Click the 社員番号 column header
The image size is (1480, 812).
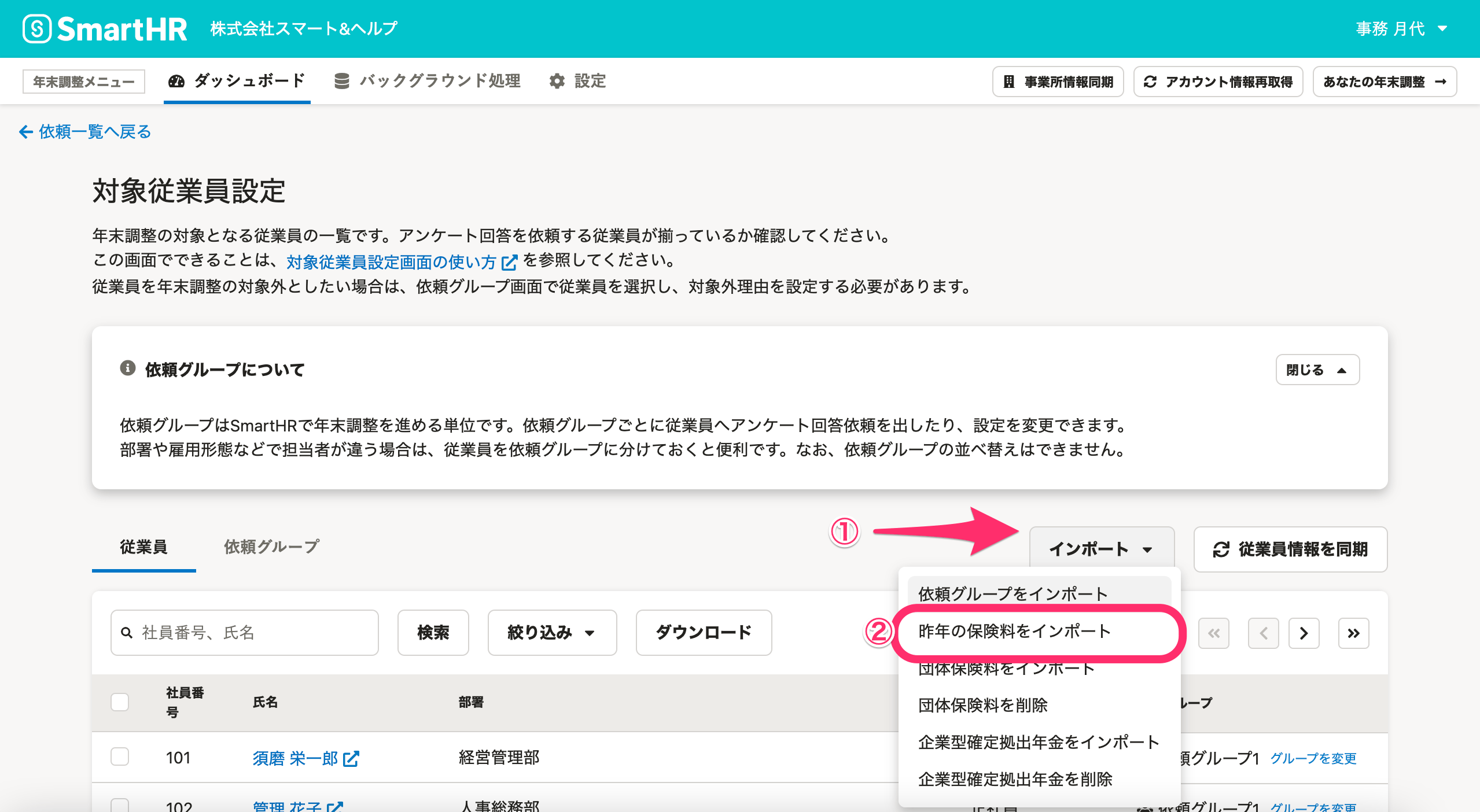[185, 702]
